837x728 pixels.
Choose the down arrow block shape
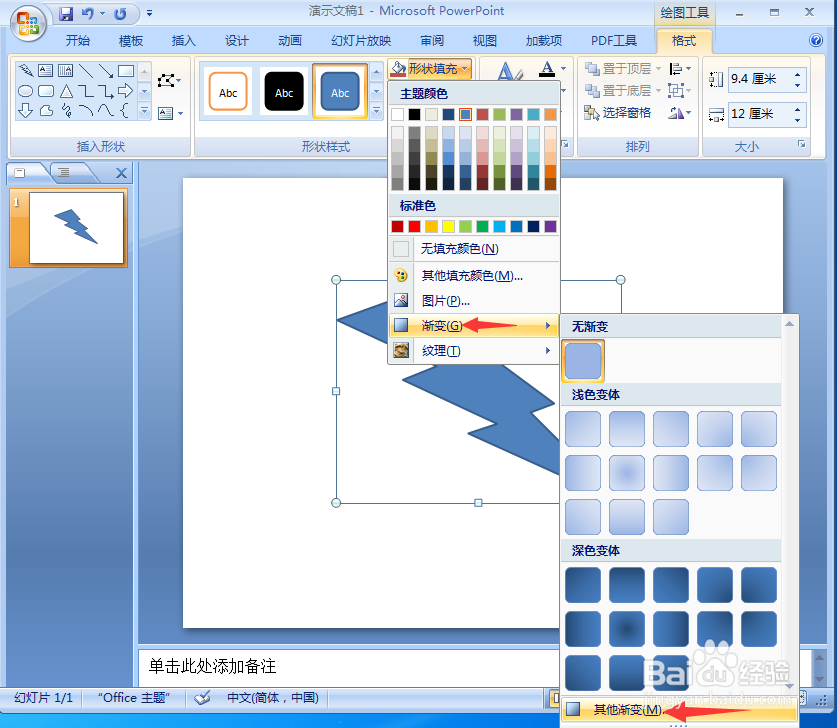click(26, 110)
